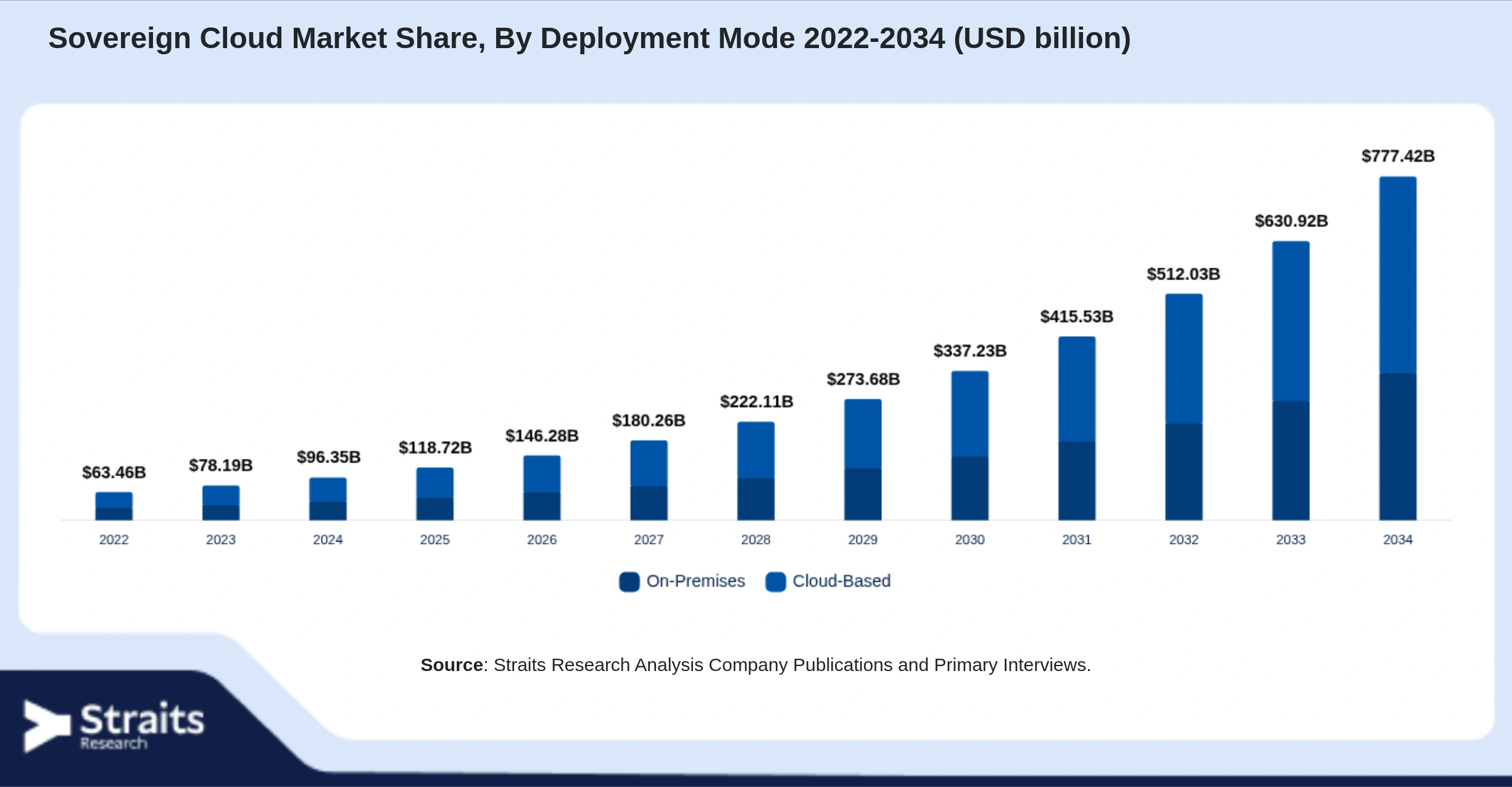Image resolution: width=1512 pixels, height=787 pixels.
Task: Click the Cloud-Based legend label
Action: [841, 581]
